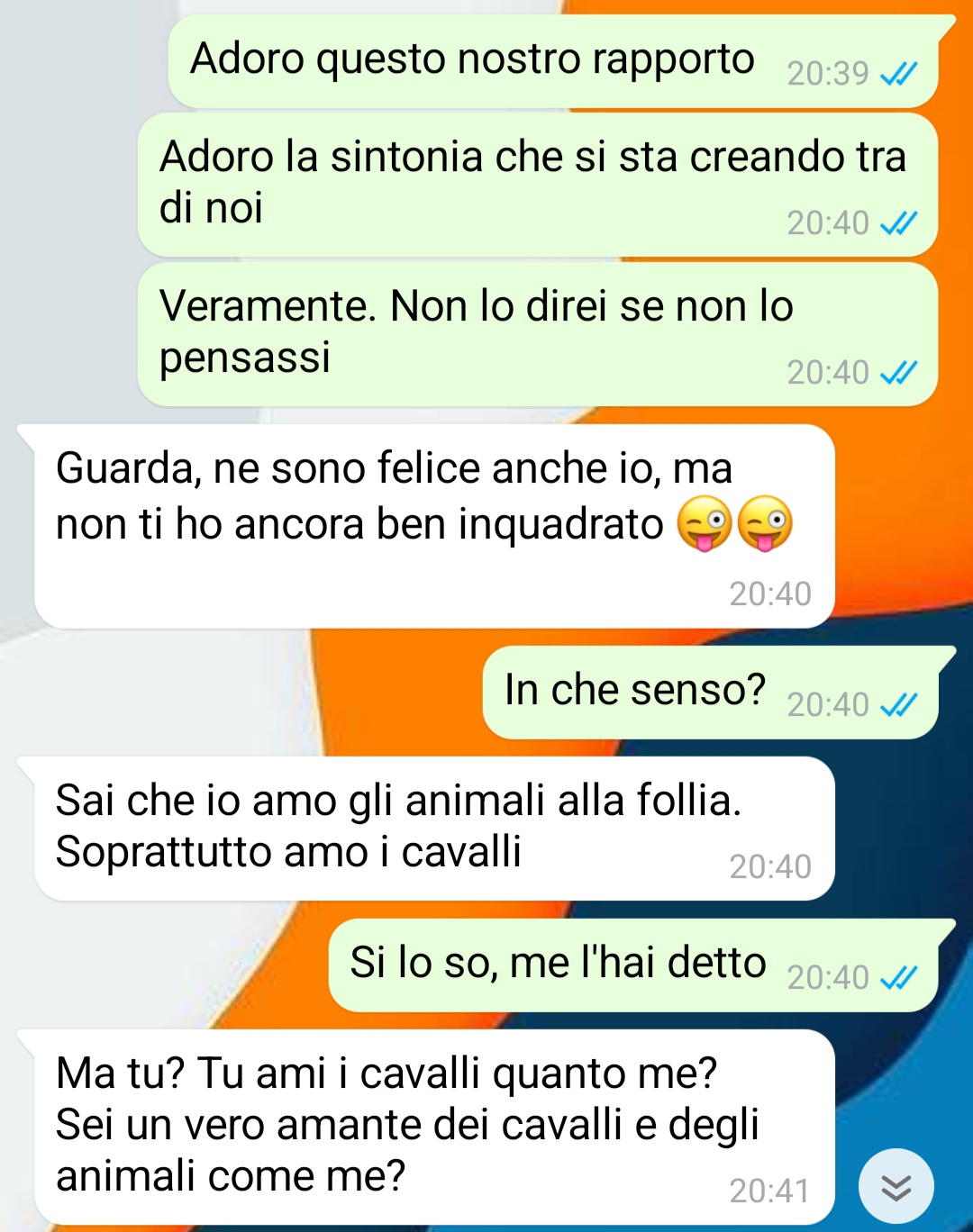The height and width of the screenshot is (1232, 973).
Task: Click read ticks on 'In che senso?' message
Action: coord(898,704)
